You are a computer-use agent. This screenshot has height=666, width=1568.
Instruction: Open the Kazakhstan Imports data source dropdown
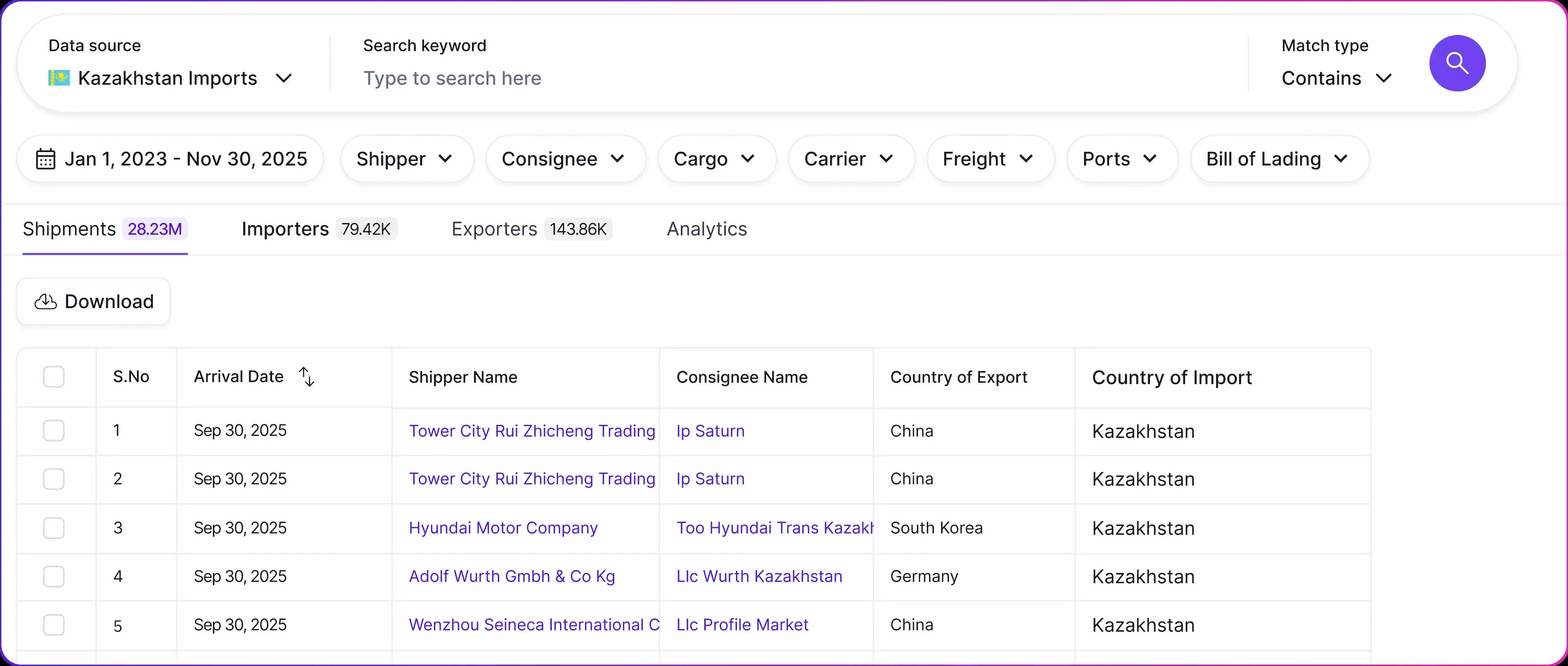tap(170, 78)
